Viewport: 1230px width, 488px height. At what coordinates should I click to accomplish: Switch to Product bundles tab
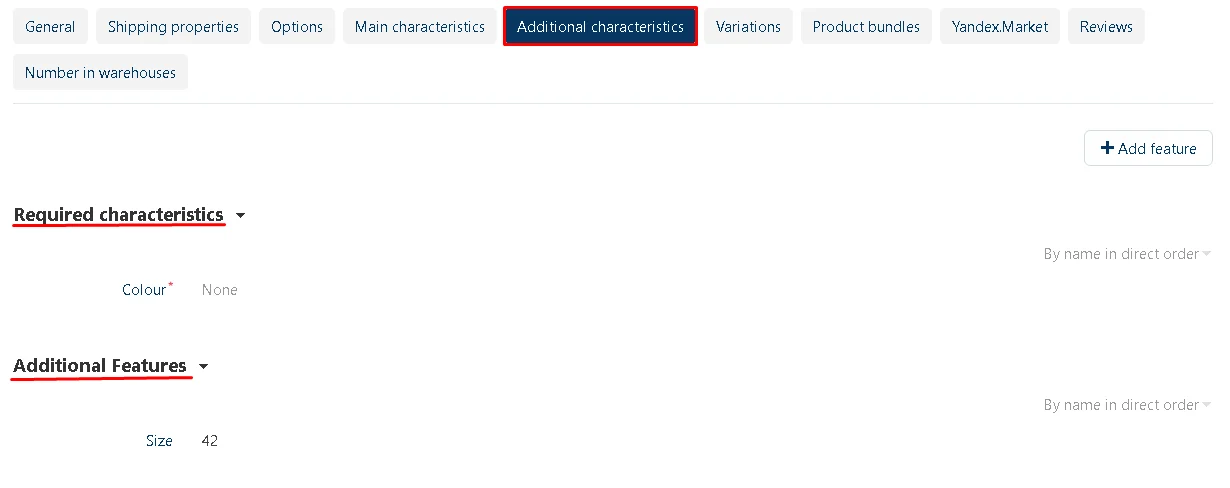point(866,27)
